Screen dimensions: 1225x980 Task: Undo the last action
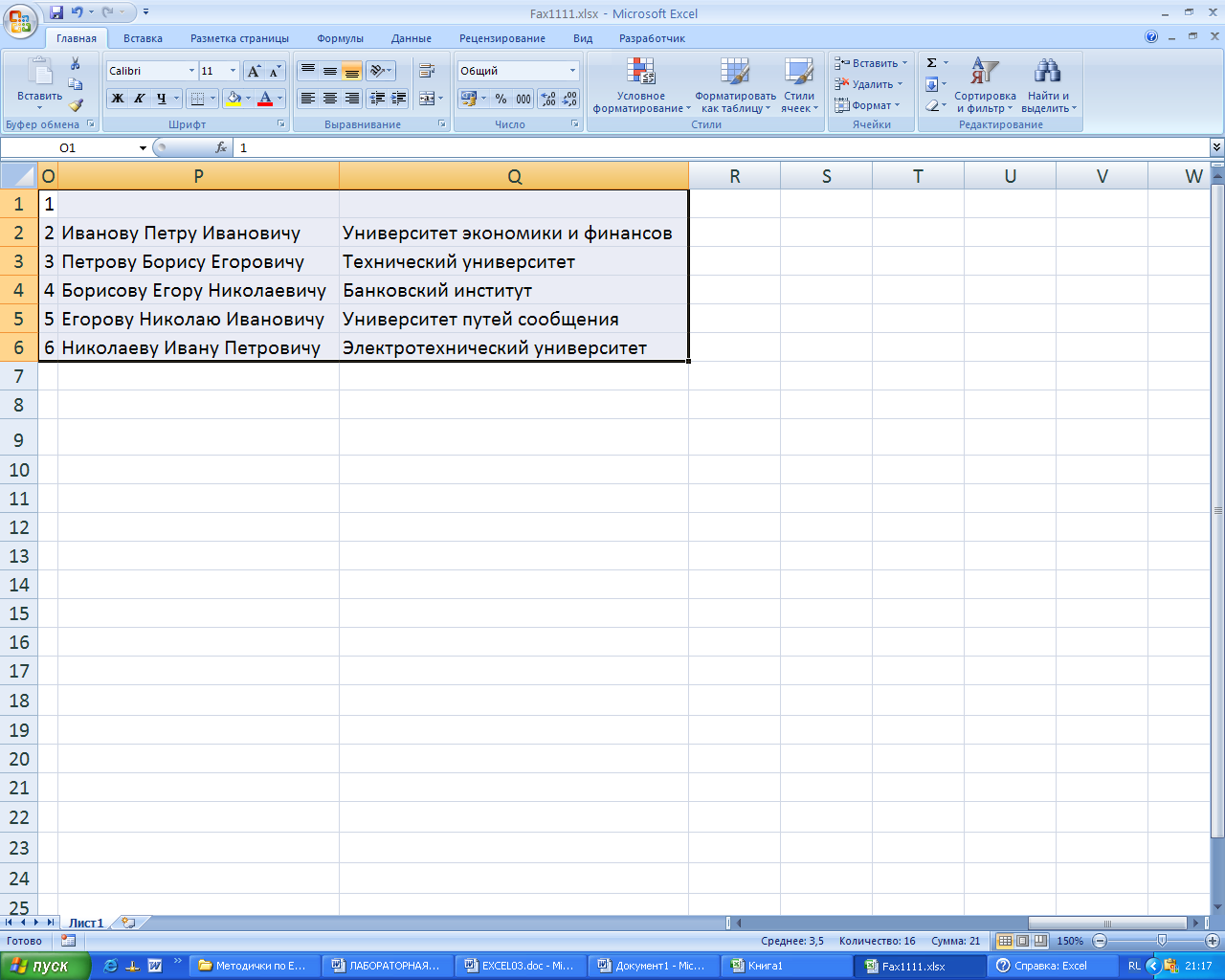78,13
